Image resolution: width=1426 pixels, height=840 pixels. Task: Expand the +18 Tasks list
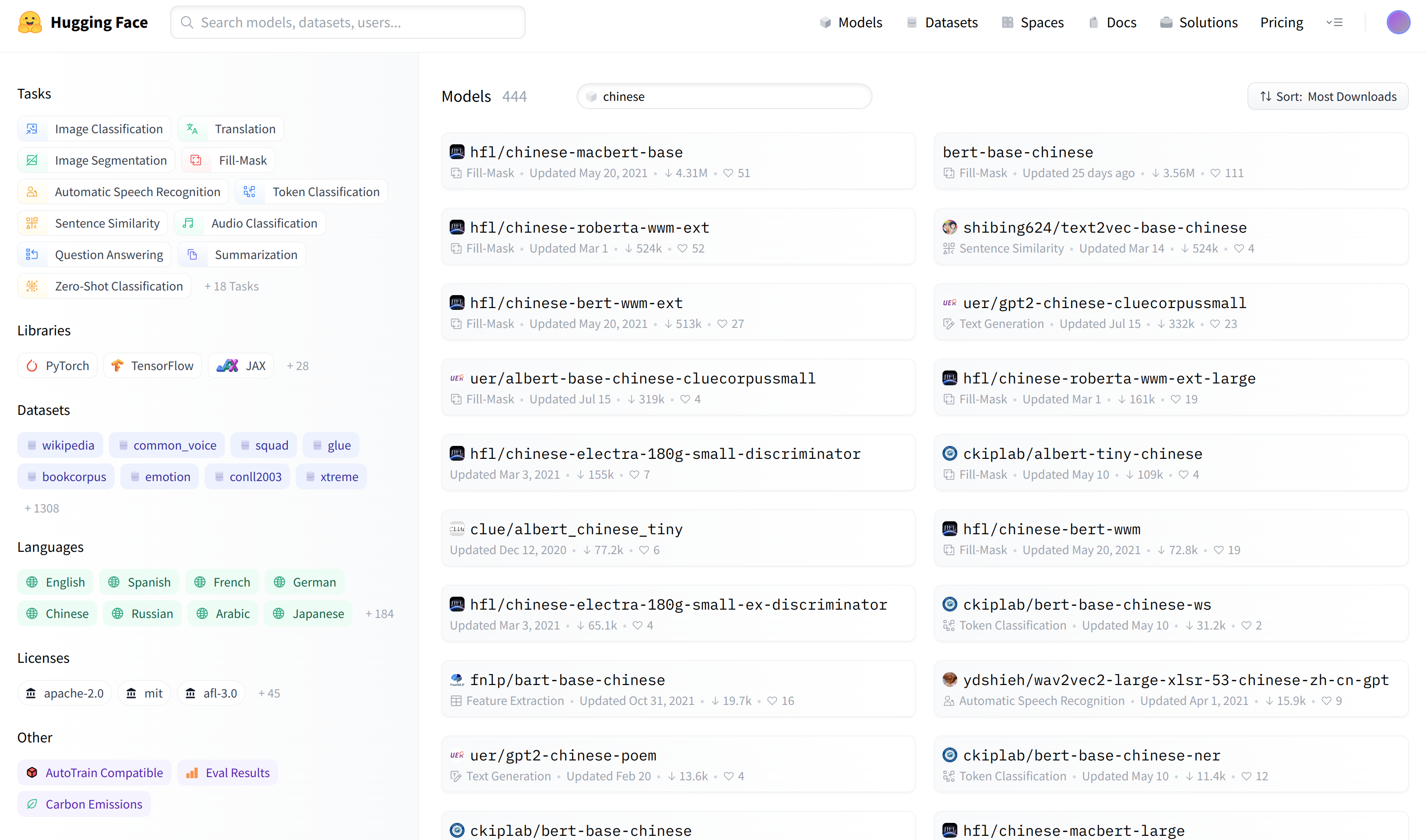coord(231,286)
